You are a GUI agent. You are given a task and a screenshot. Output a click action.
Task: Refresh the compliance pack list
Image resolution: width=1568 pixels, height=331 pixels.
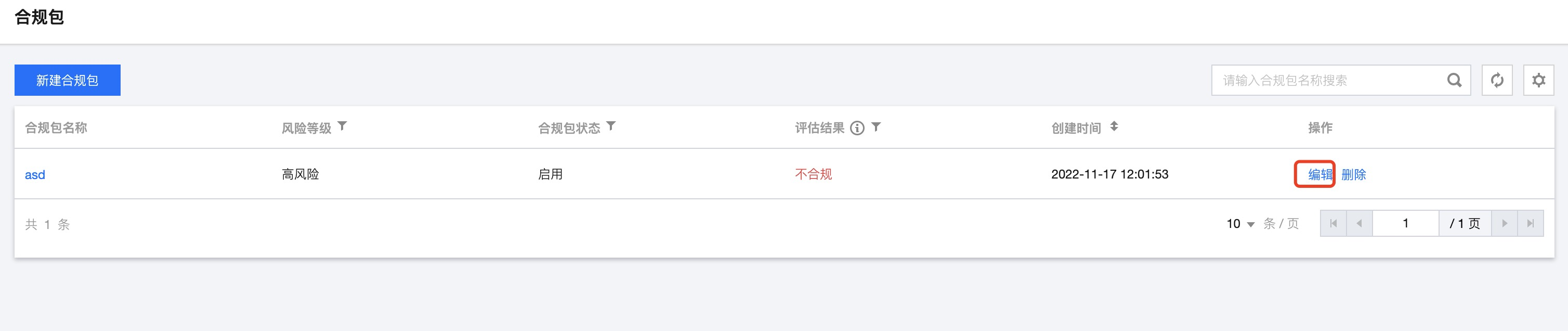1497,80
